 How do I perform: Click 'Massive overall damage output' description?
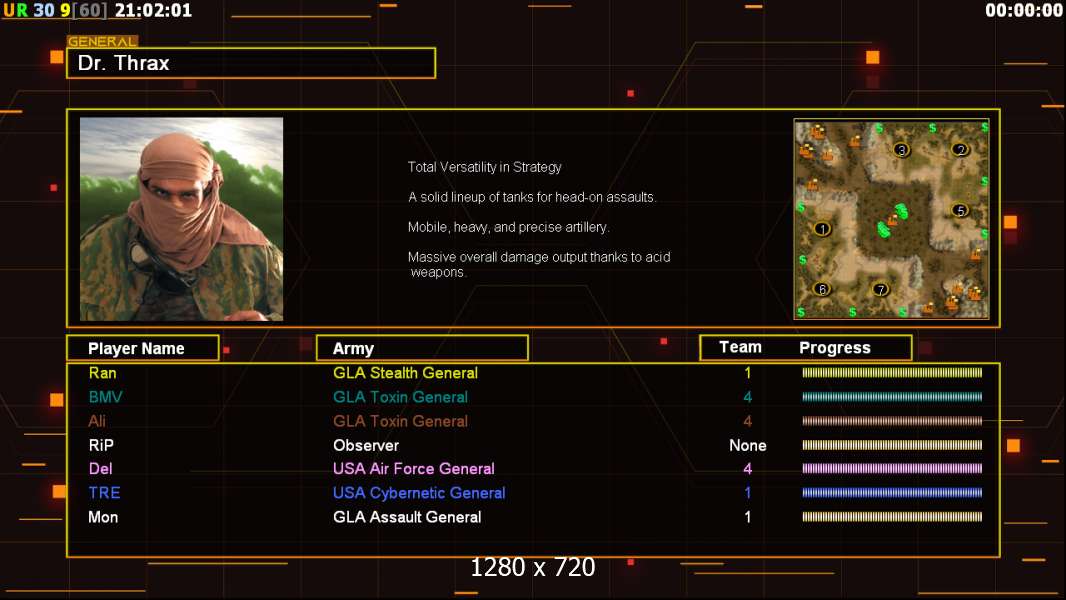pyautogui.click(x=539, y=264)
